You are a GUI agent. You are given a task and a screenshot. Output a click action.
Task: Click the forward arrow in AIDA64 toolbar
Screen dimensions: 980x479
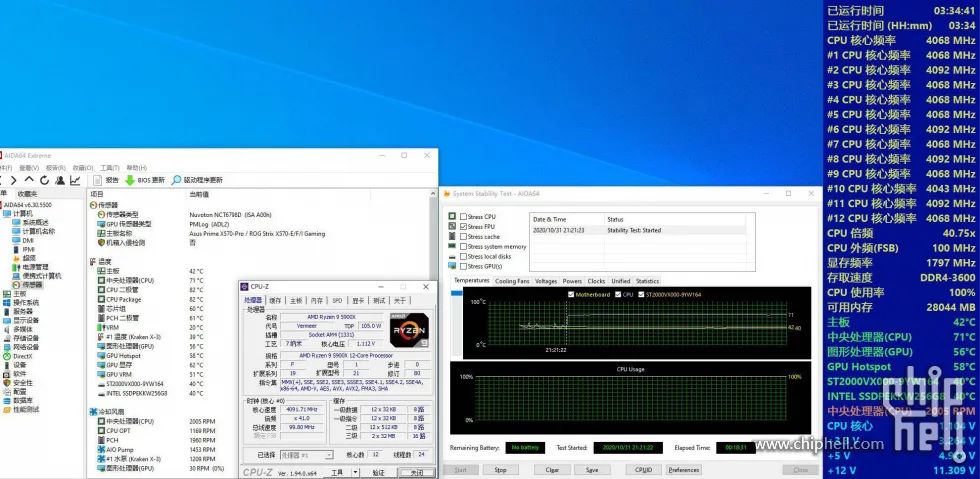click(14, 180)
